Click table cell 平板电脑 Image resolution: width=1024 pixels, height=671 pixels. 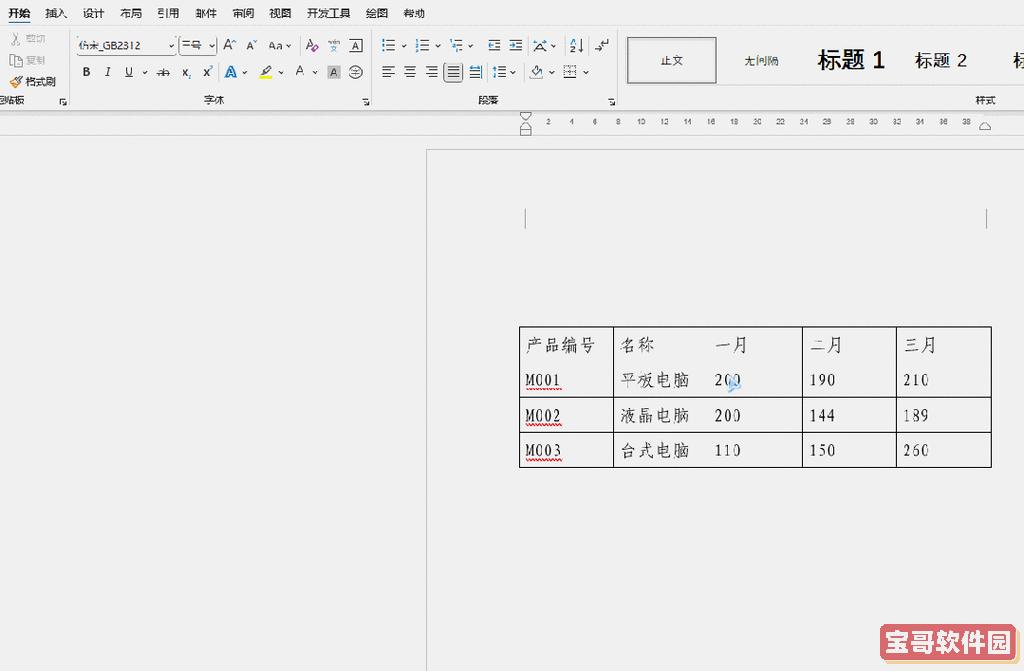655,380
